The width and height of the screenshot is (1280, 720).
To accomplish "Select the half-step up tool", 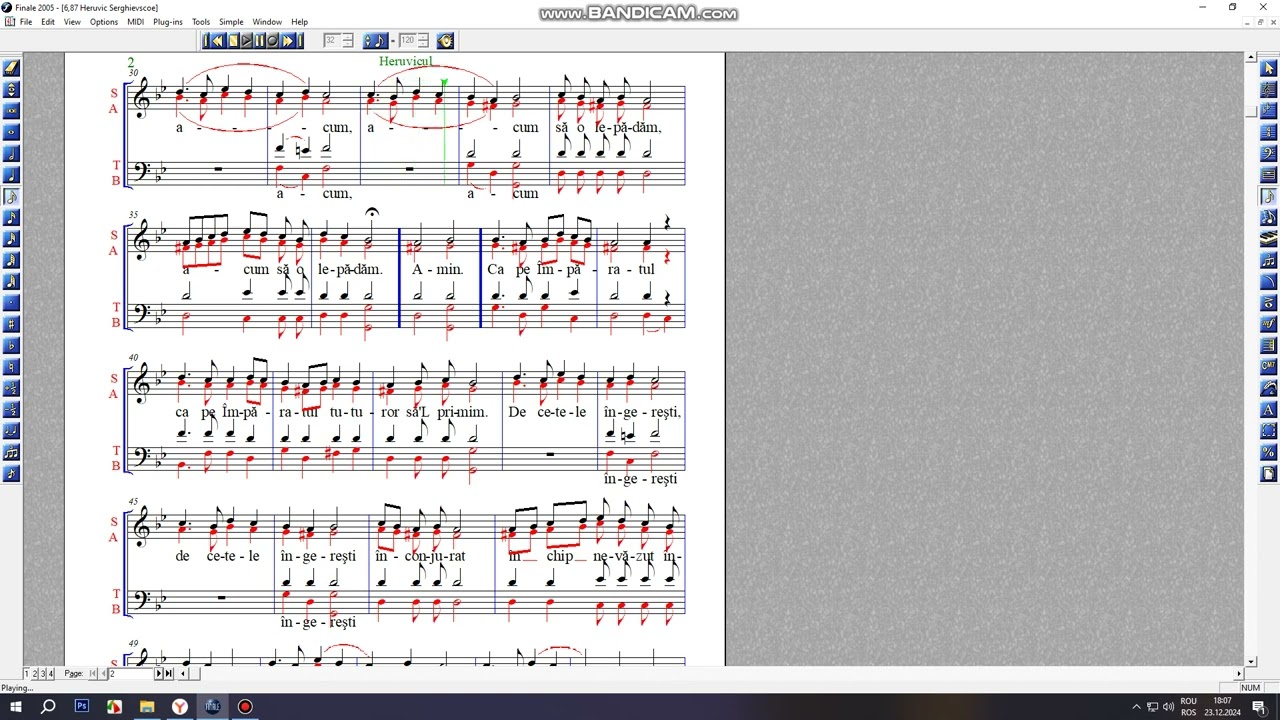I will pyautogui.click(x=12, y=388).
